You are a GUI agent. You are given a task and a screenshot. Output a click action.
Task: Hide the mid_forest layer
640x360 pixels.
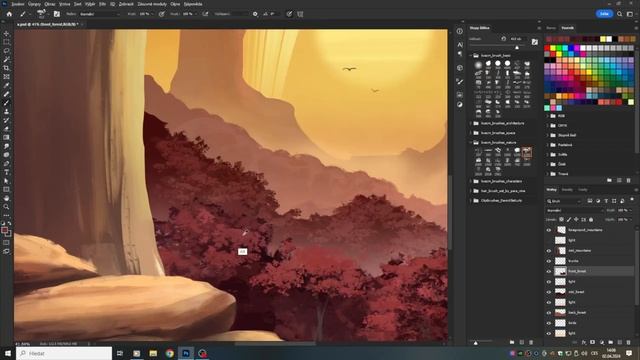(549, 292)
